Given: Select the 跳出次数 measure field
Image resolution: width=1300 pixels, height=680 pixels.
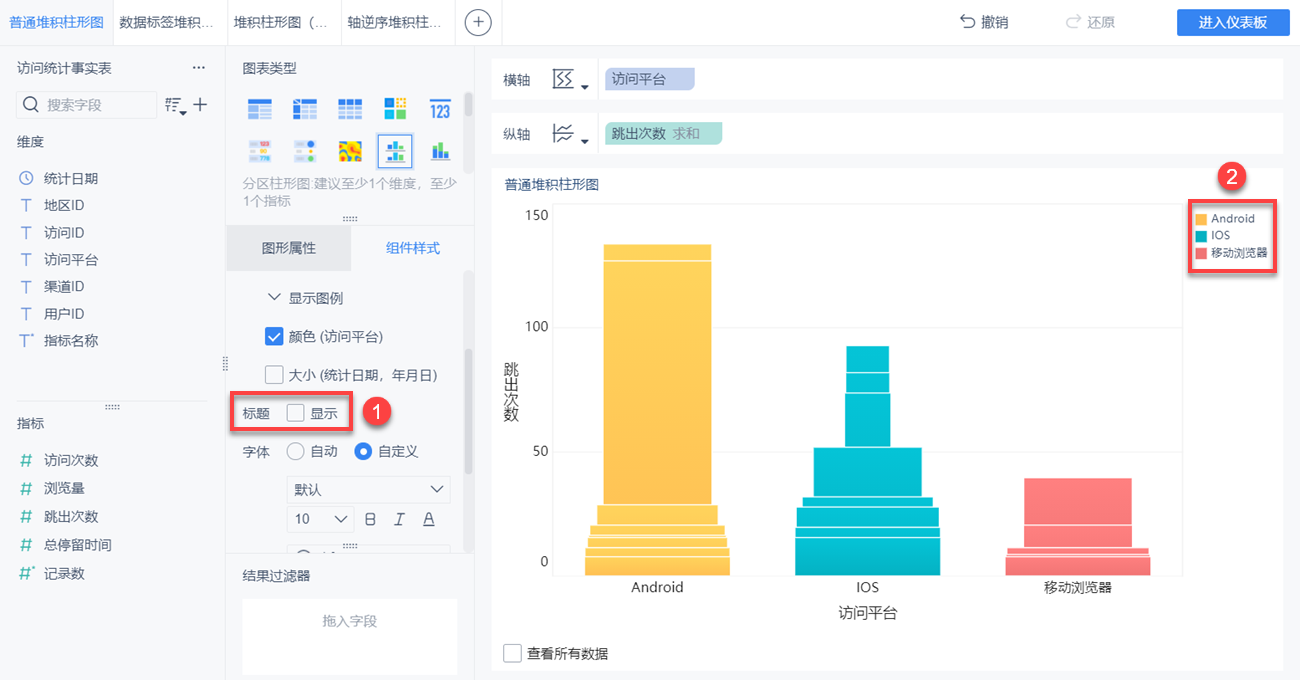Looking at the screenshot, I should pos(71,517).
